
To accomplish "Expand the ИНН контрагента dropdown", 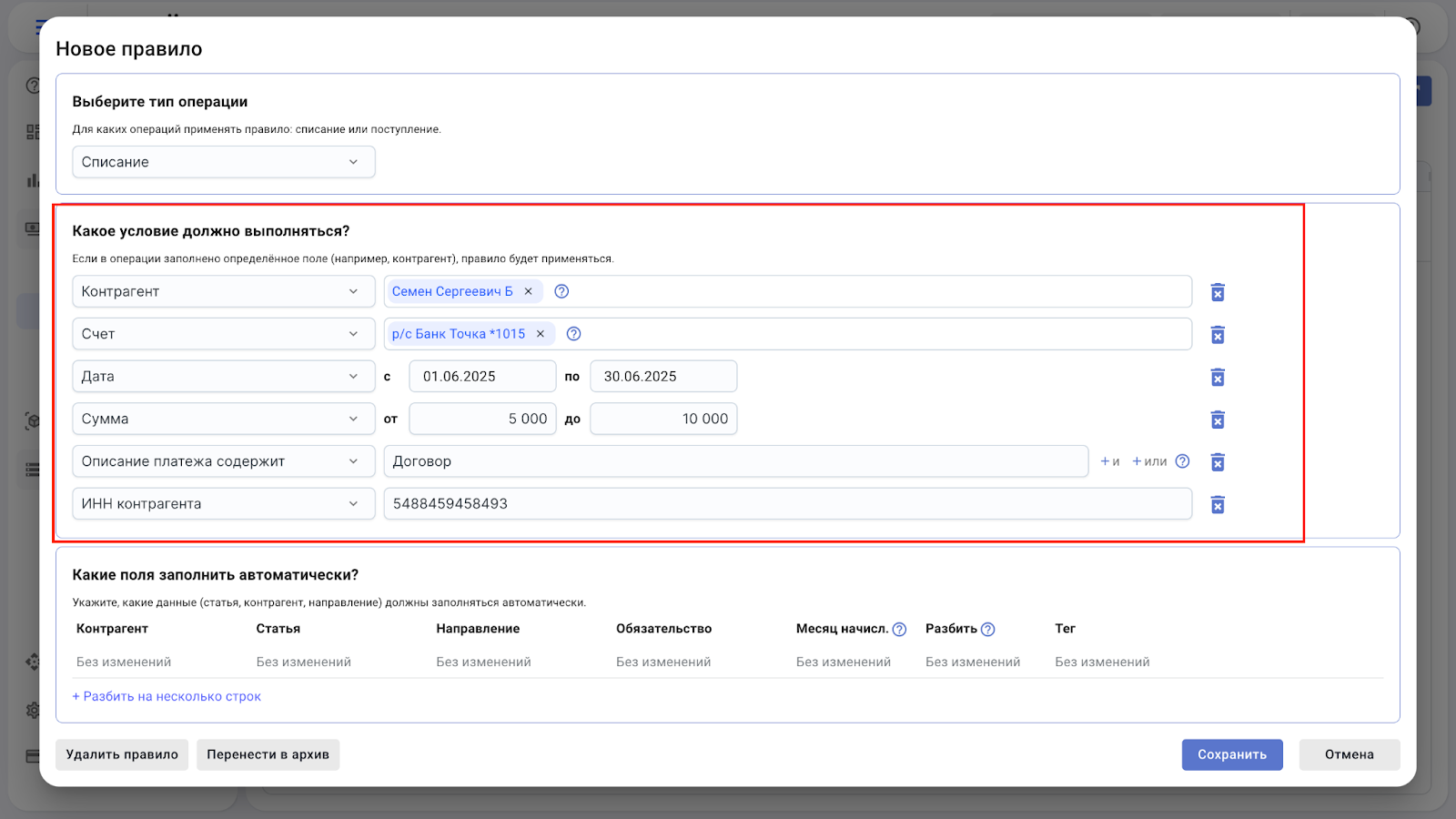I will [223, 504].
